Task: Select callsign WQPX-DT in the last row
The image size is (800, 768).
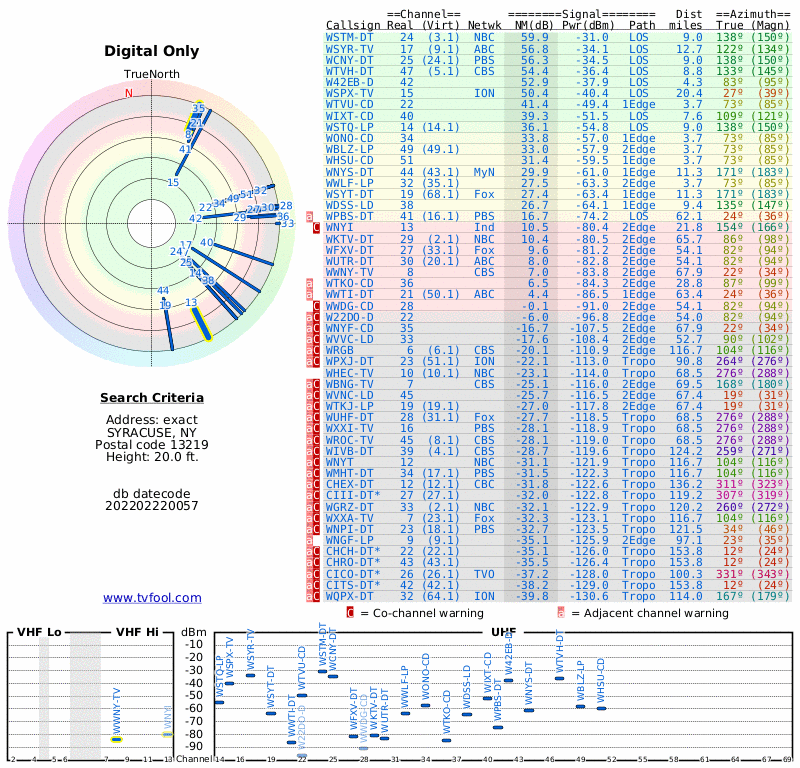Action: (349, 596)
